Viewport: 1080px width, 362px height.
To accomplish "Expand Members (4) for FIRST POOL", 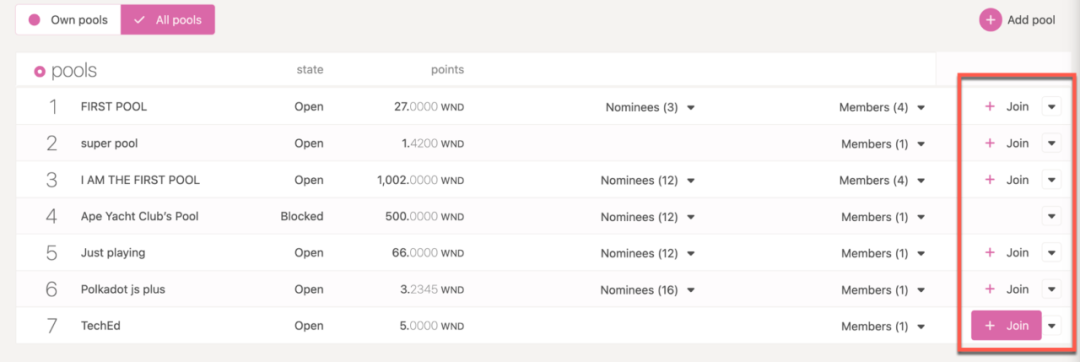I will 882,107.
